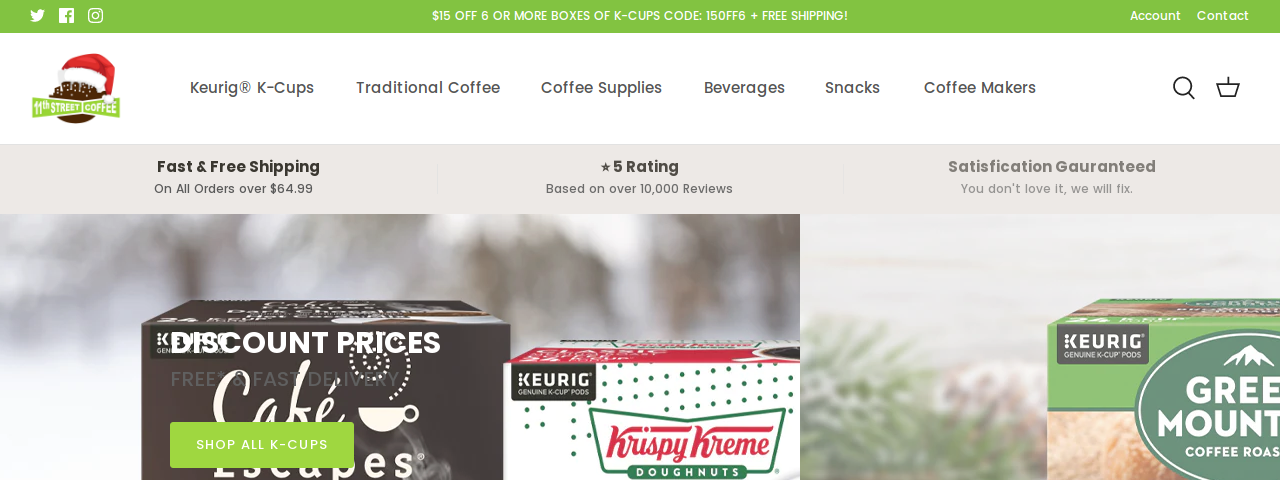
Task: Select the Fast & Free Shipping info
Action: 238,177
